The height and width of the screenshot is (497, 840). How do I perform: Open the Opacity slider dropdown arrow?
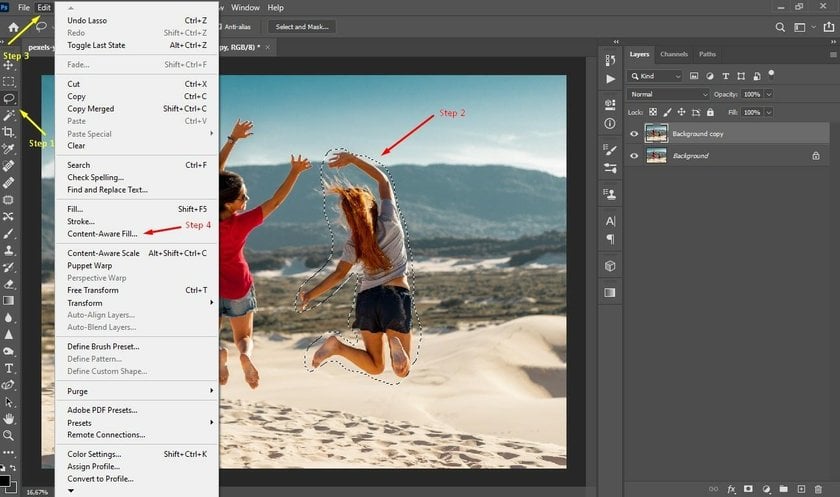769,94
